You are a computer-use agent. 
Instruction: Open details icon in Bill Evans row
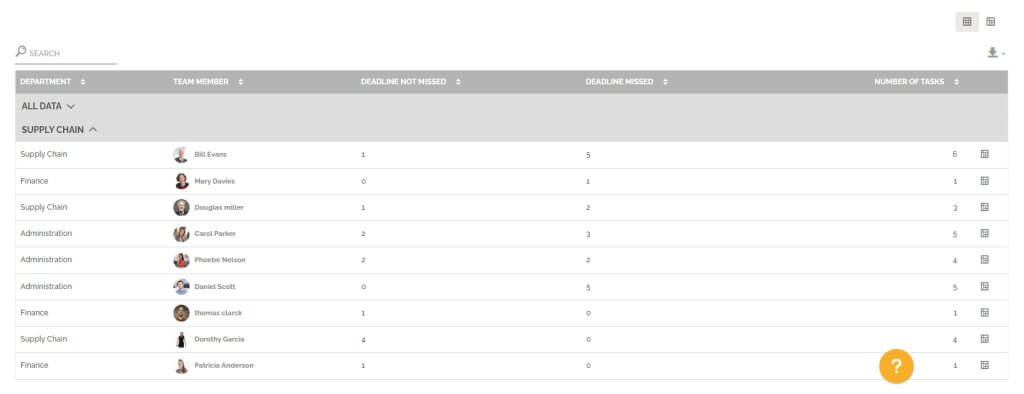coord(984,154)
